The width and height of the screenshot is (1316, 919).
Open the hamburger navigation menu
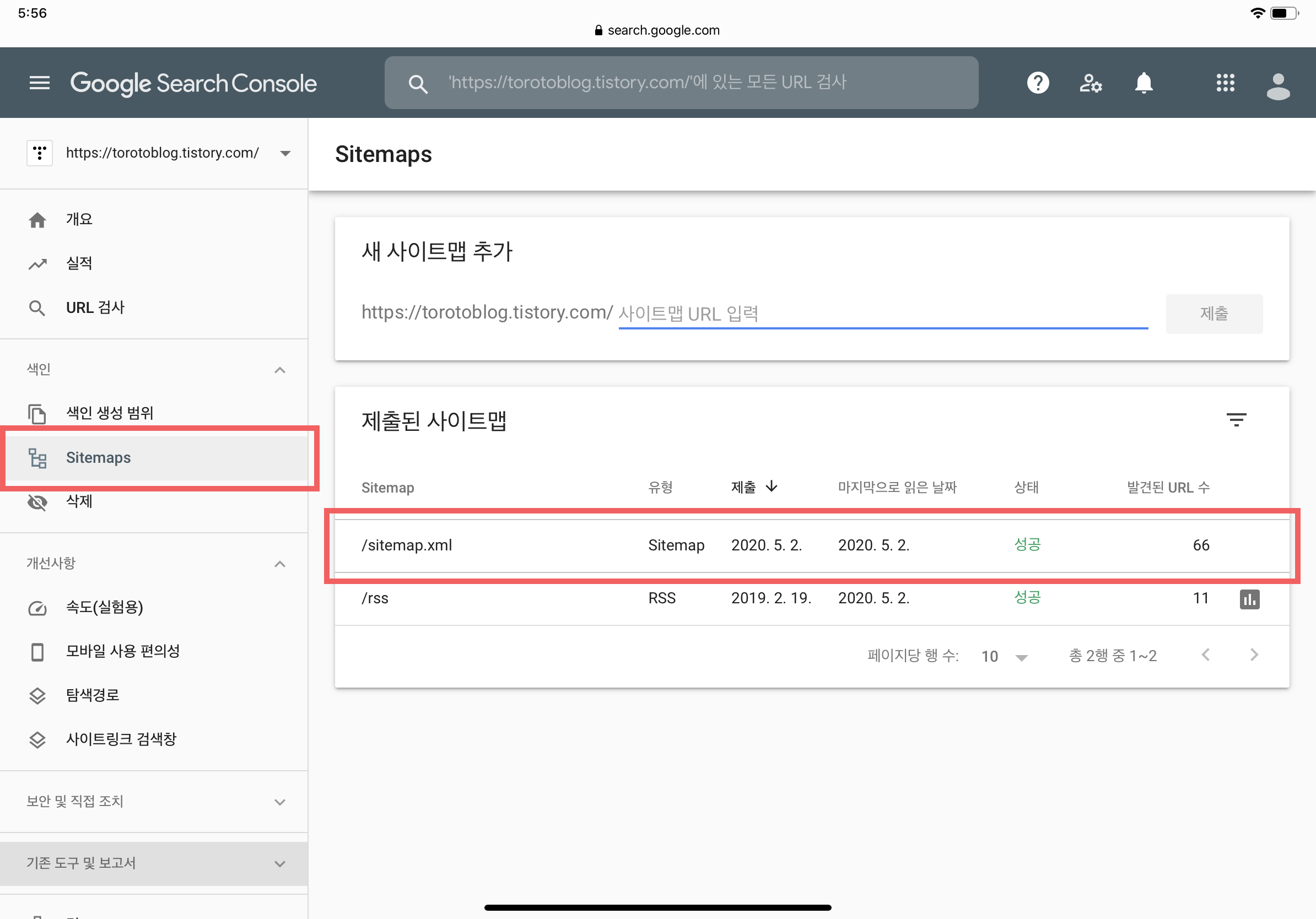tap(39, 83)
